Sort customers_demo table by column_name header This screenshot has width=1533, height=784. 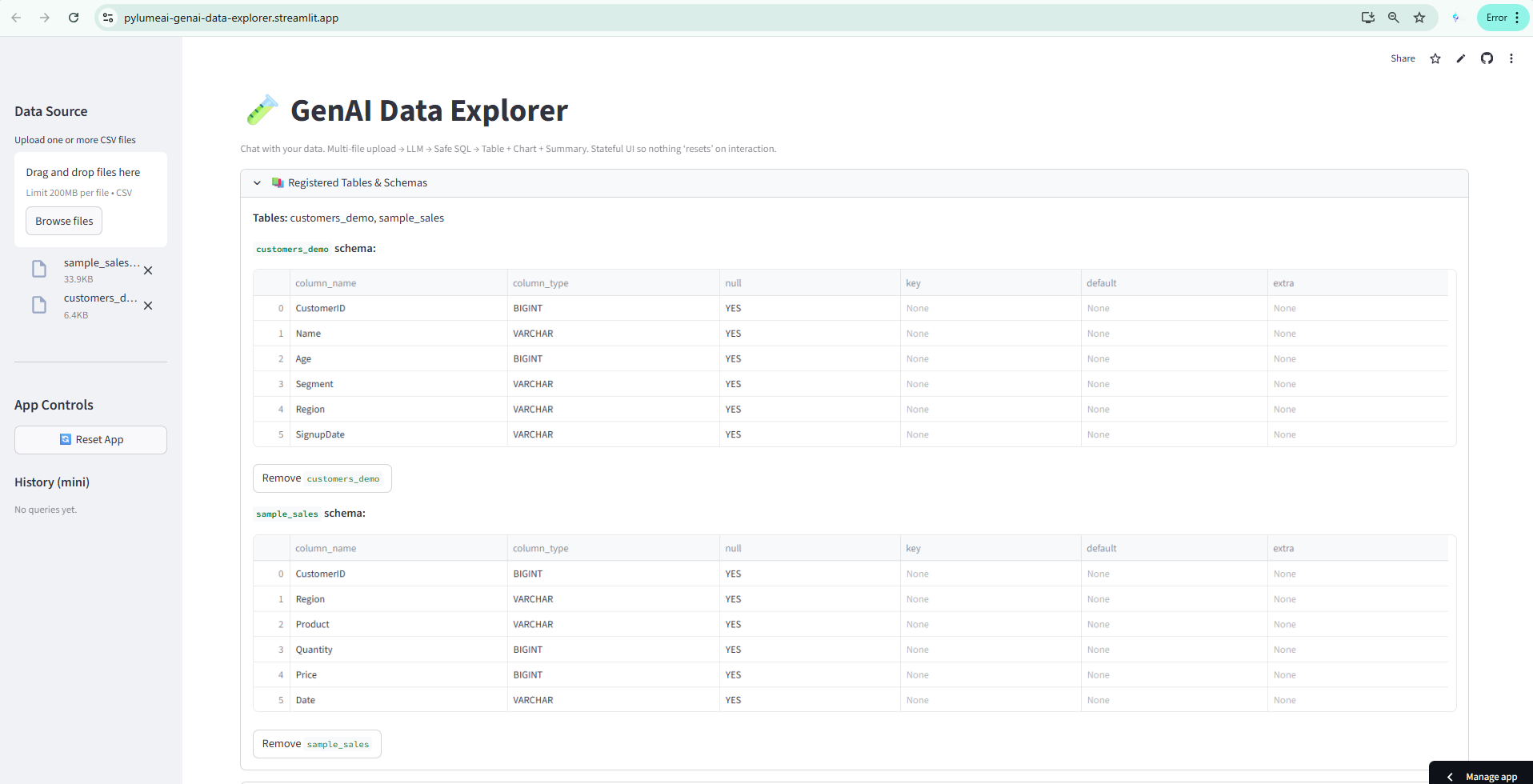pos(398,283)
